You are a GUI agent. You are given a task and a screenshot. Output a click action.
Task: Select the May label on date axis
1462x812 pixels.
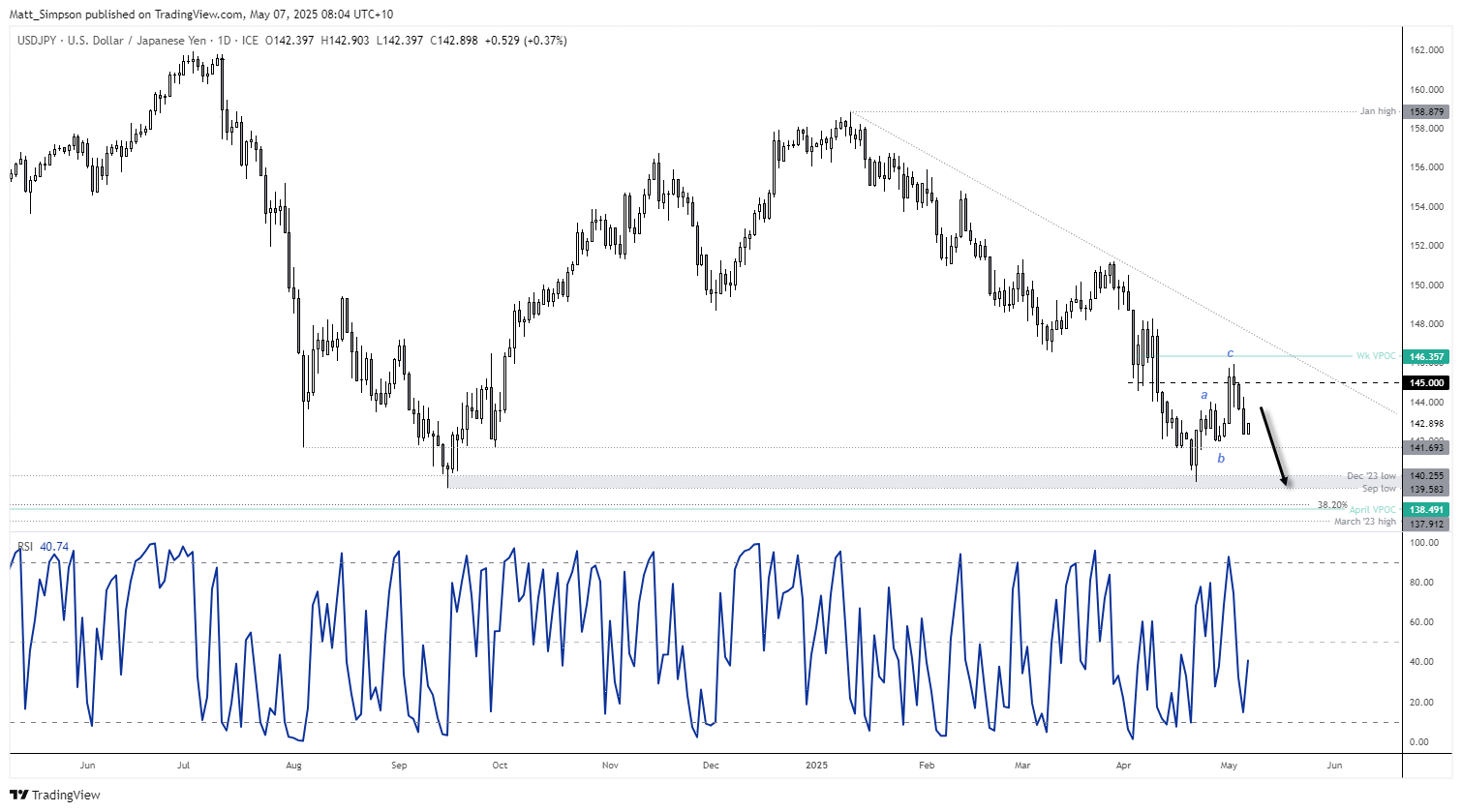1229,765
